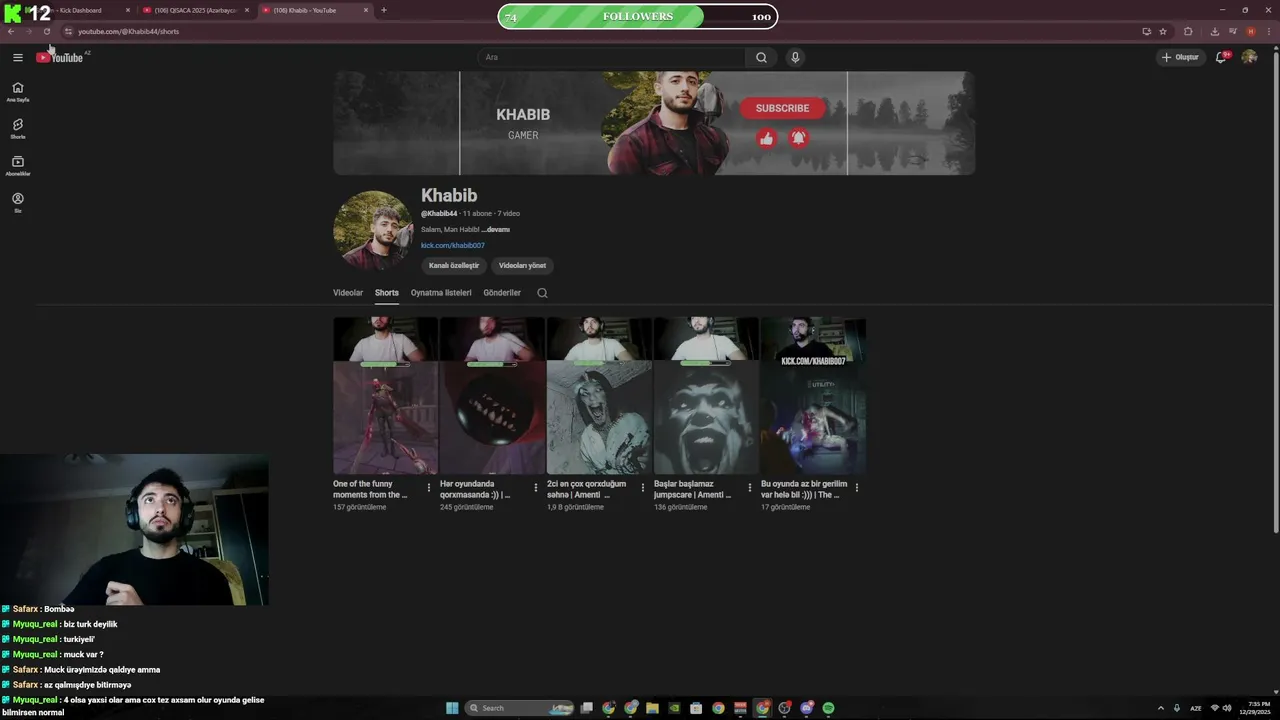Open the Khabib channel profile picture
Screen dimensions: 1280x720
click(373, 231)
